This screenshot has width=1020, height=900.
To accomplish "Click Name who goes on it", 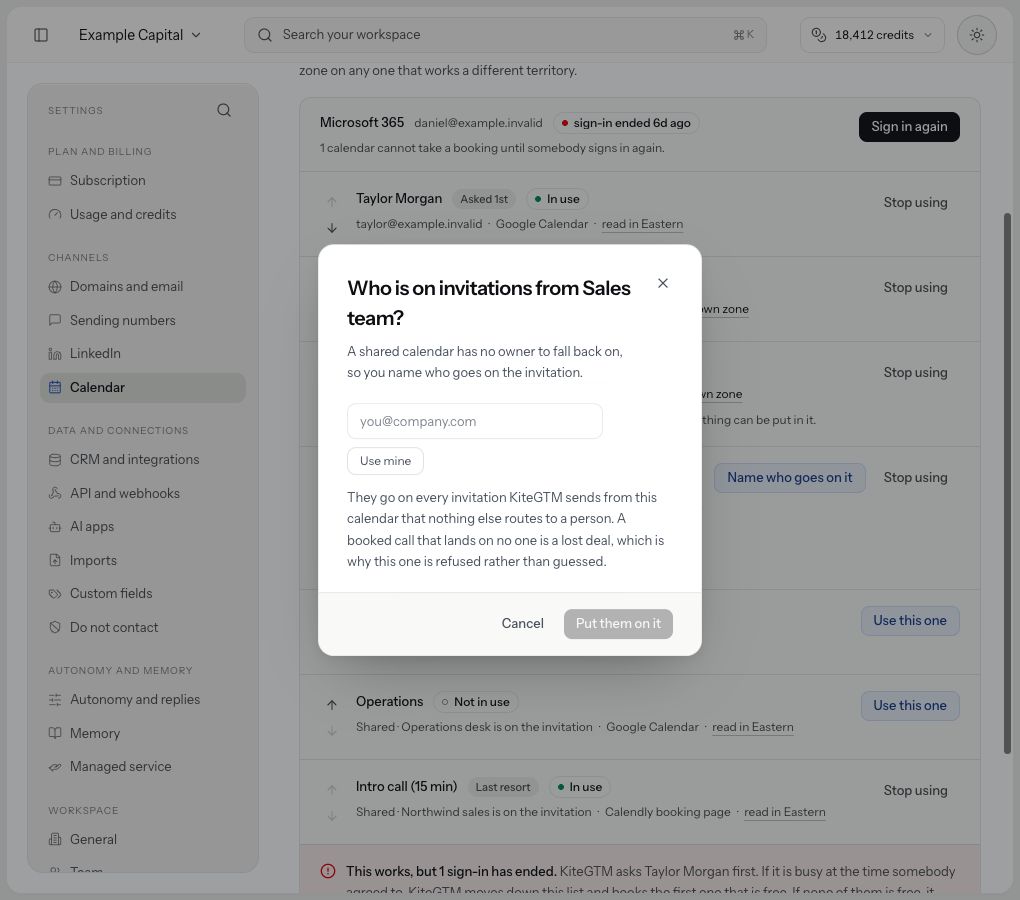I will (x=789, y=478).
